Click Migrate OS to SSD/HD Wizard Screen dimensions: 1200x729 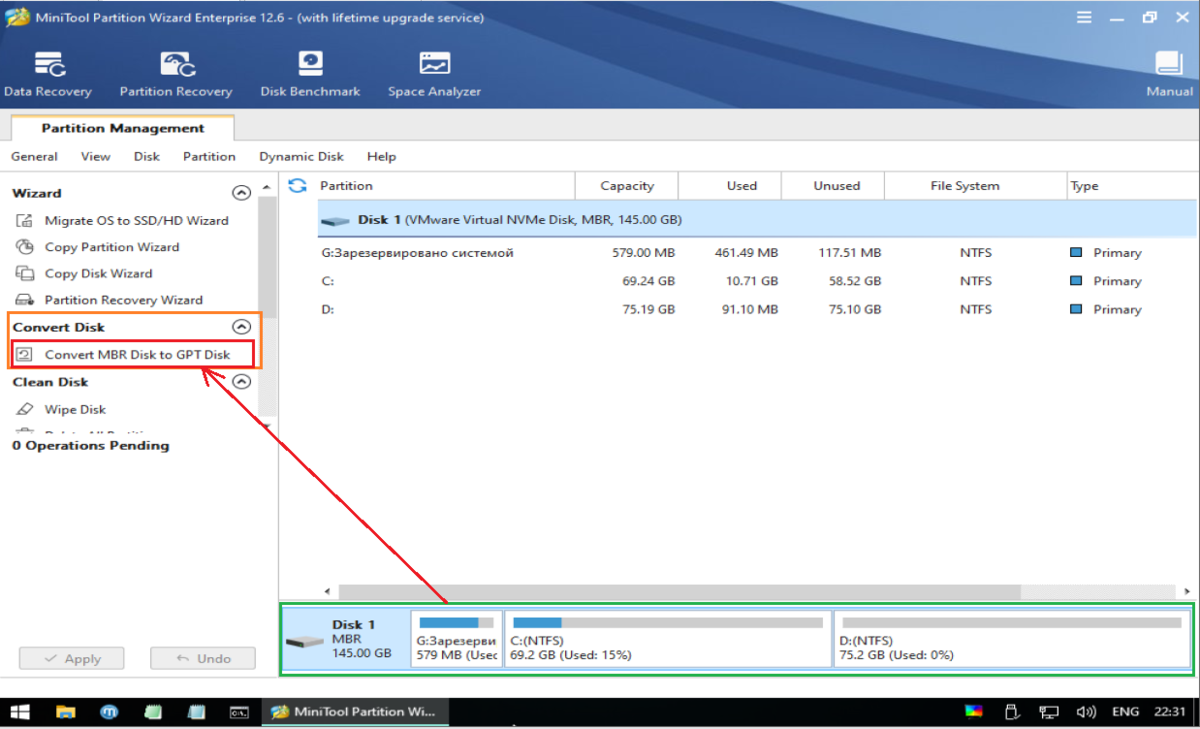coord(136,220)
